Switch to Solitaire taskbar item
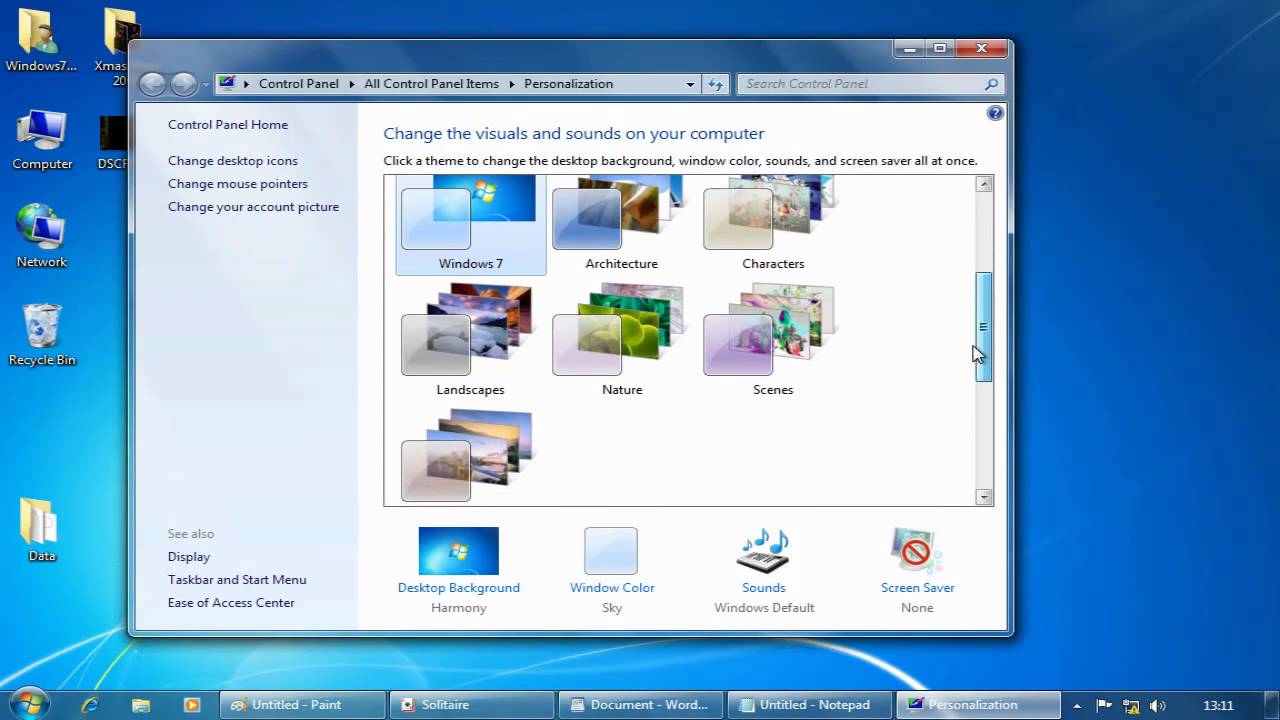 pyautogui.click(x=472, y=705)
